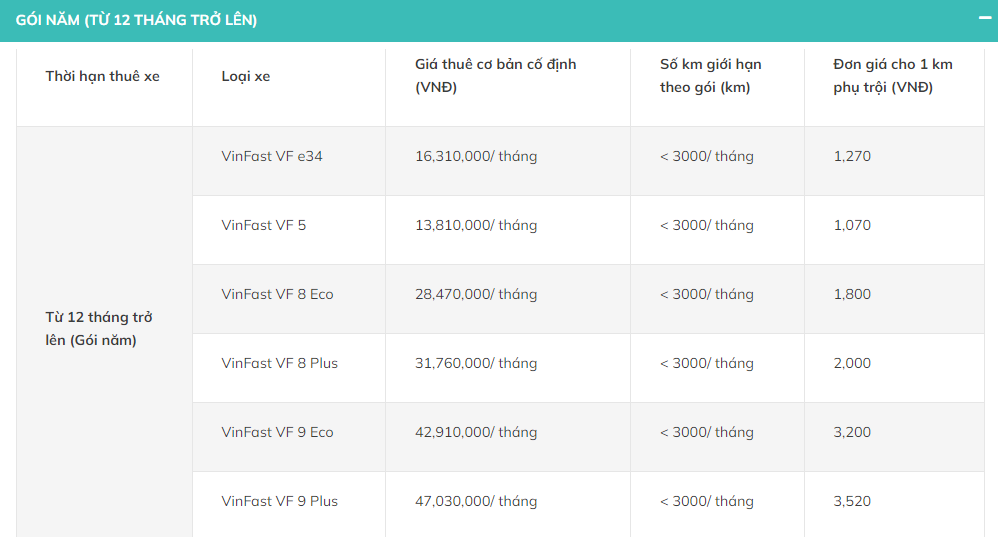998x542 pixels.
Task: Click the 31,760,000/ tháng price
Action: 476,363
